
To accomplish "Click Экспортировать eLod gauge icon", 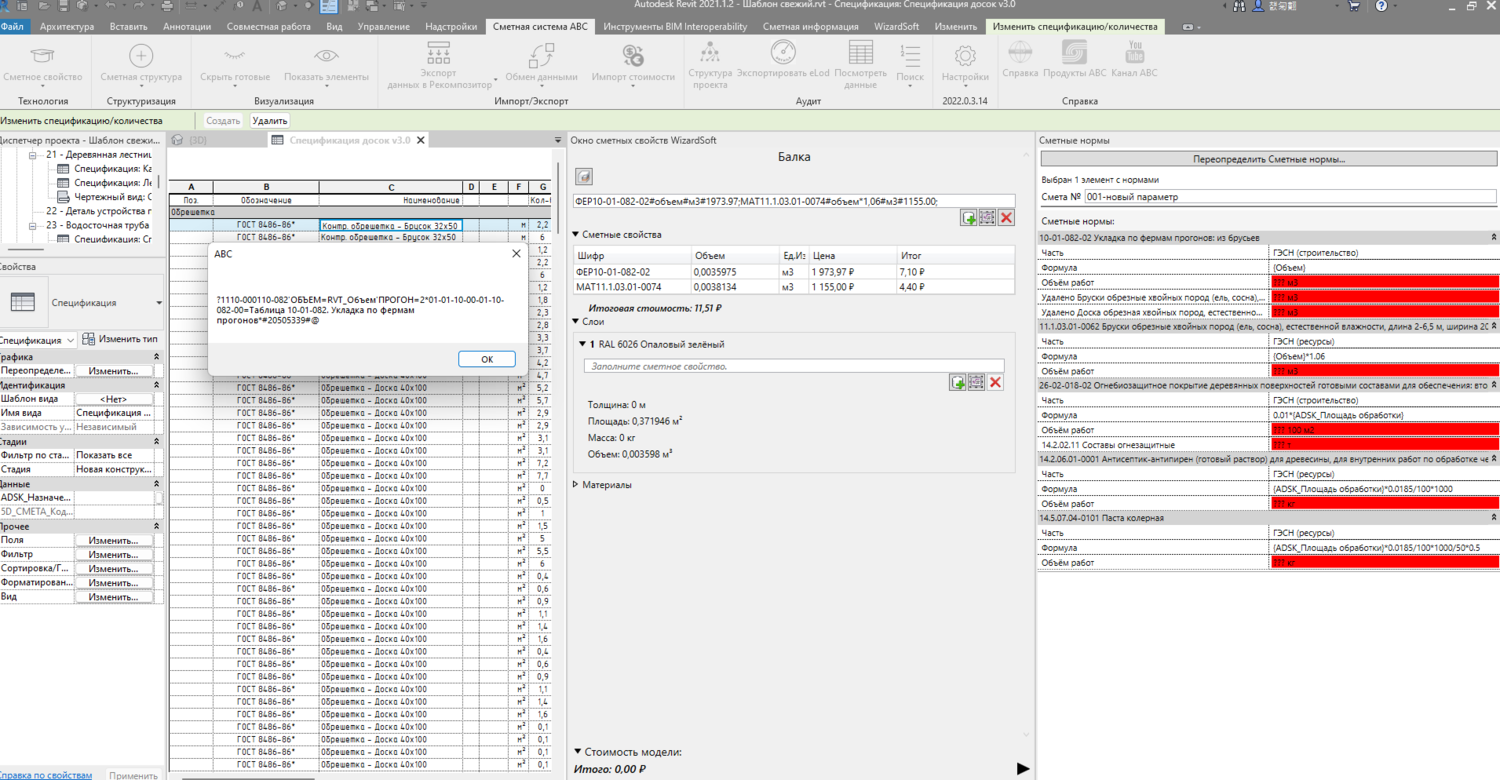I will (783, 54).
